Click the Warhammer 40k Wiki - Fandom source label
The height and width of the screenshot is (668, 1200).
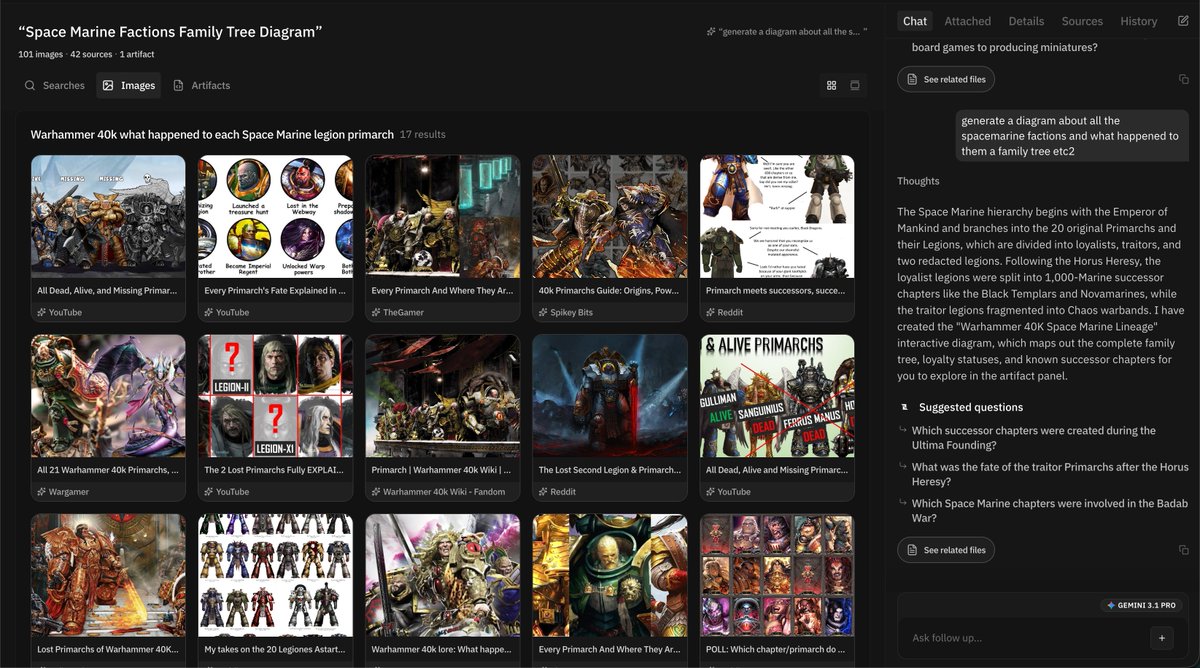(438, 492)
